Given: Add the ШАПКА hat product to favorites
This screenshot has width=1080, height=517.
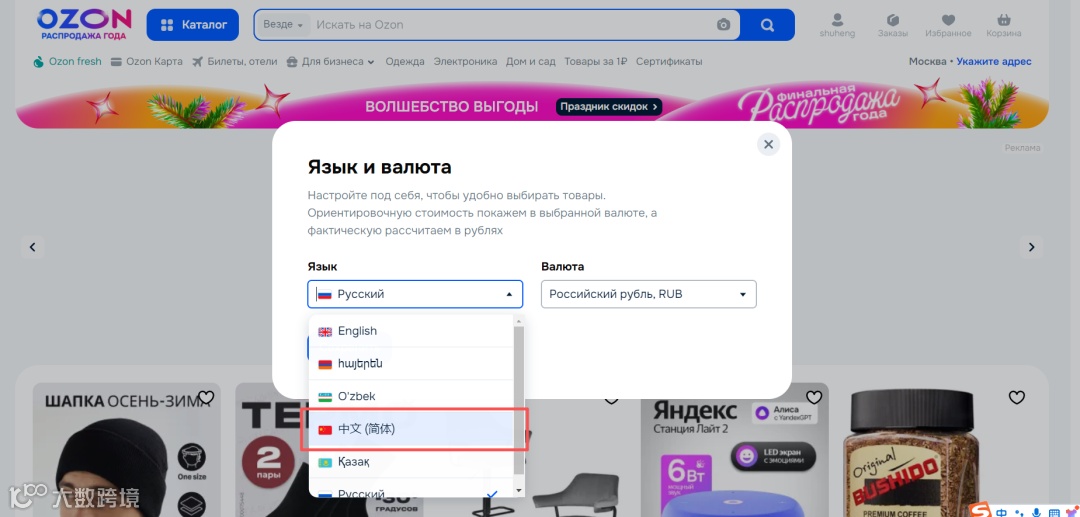Looking at the screenshot, I should (206, 397).
